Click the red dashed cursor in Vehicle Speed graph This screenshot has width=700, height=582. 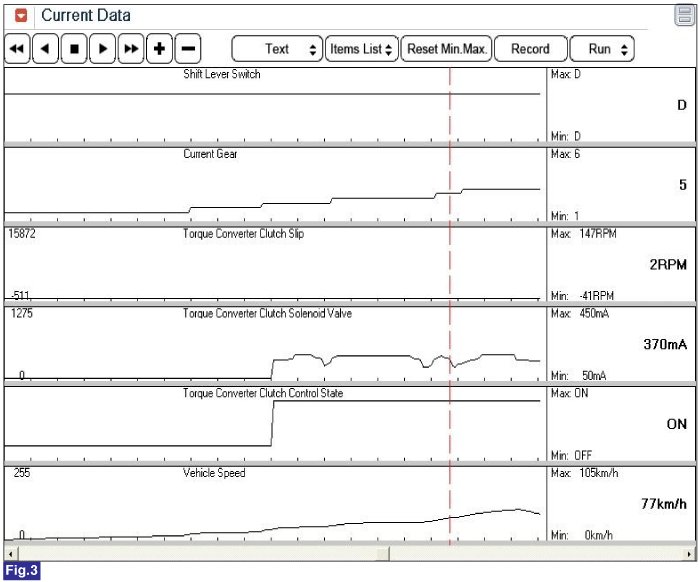(450, 505)
